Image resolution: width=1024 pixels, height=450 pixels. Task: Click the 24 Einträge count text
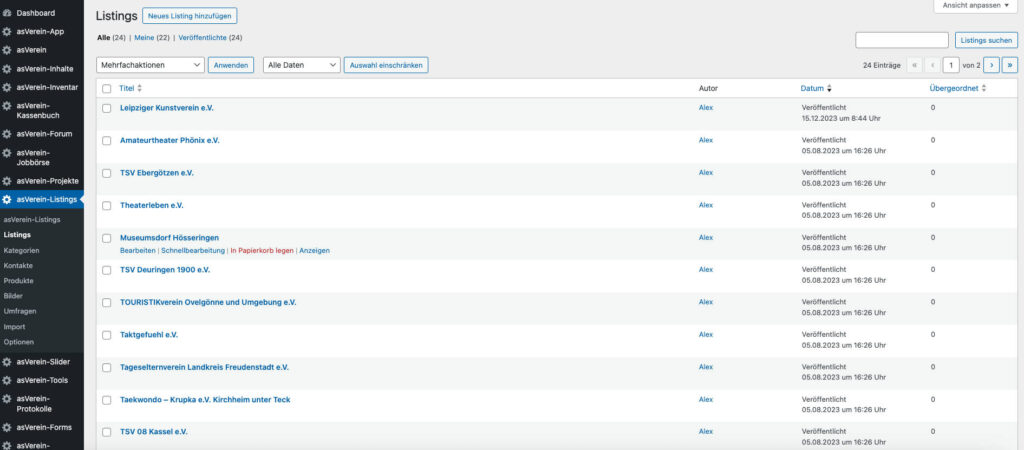click(882, 65)
